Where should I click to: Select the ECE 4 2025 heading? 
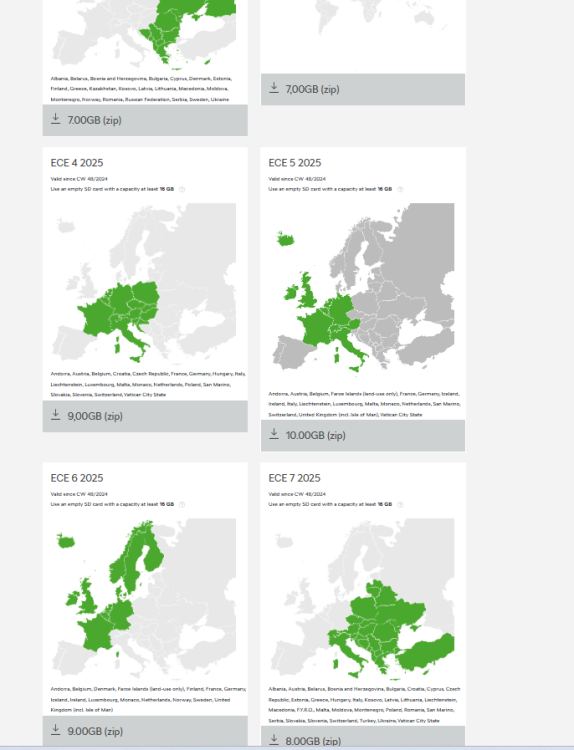click(x=77, y=163)
